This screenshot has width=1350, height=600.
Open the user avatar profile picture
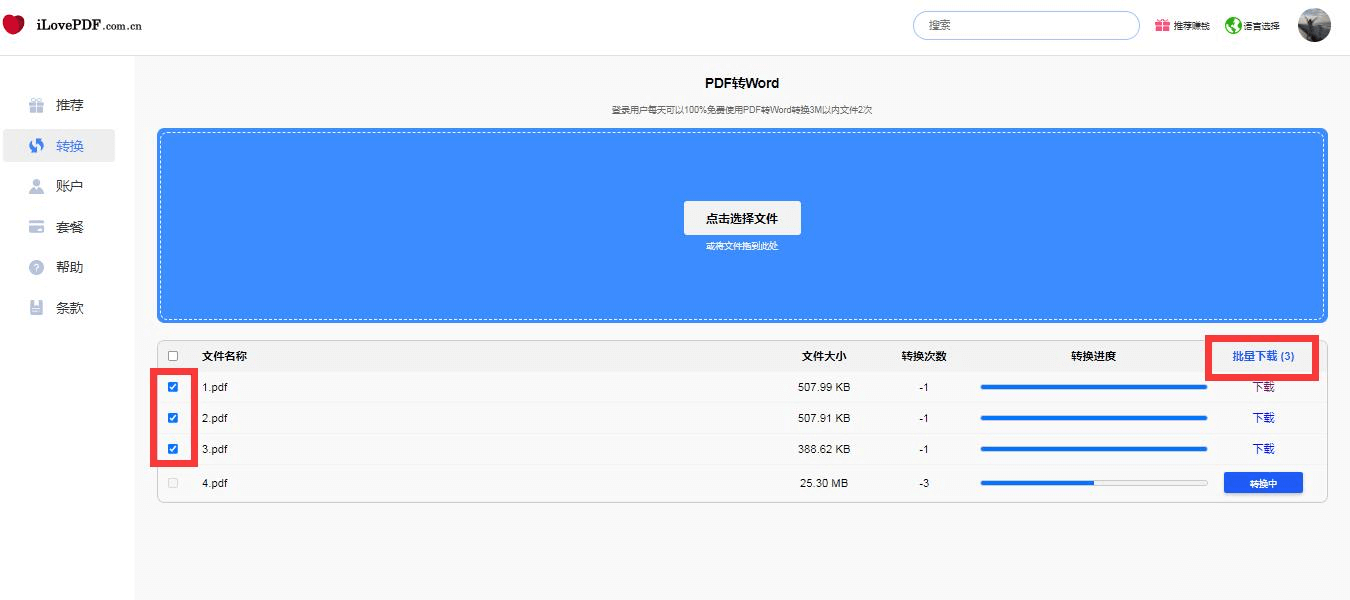click(1314, 25)
